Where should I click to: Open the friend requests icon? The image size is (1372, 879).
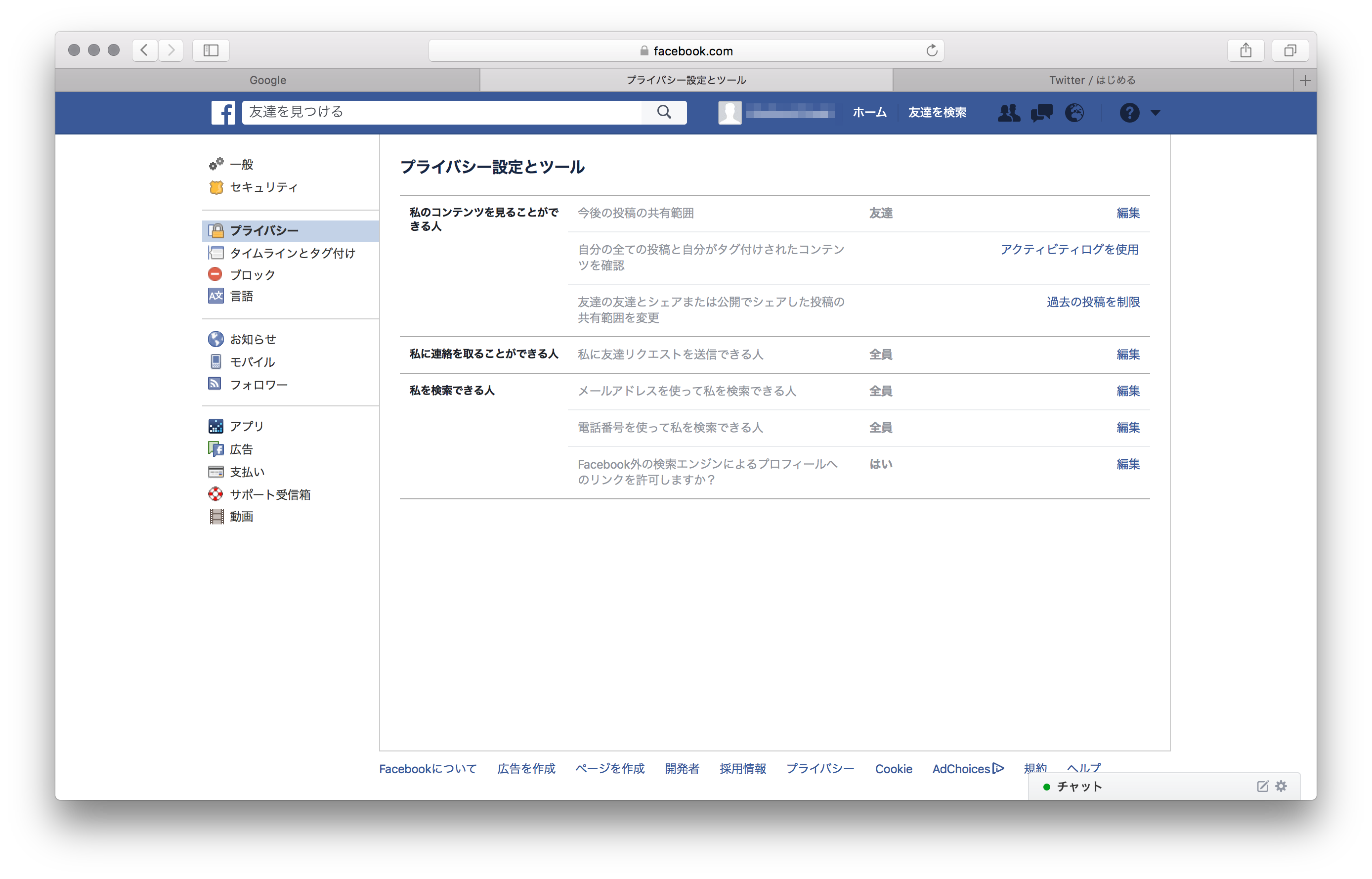click(x=1009, y=113)
